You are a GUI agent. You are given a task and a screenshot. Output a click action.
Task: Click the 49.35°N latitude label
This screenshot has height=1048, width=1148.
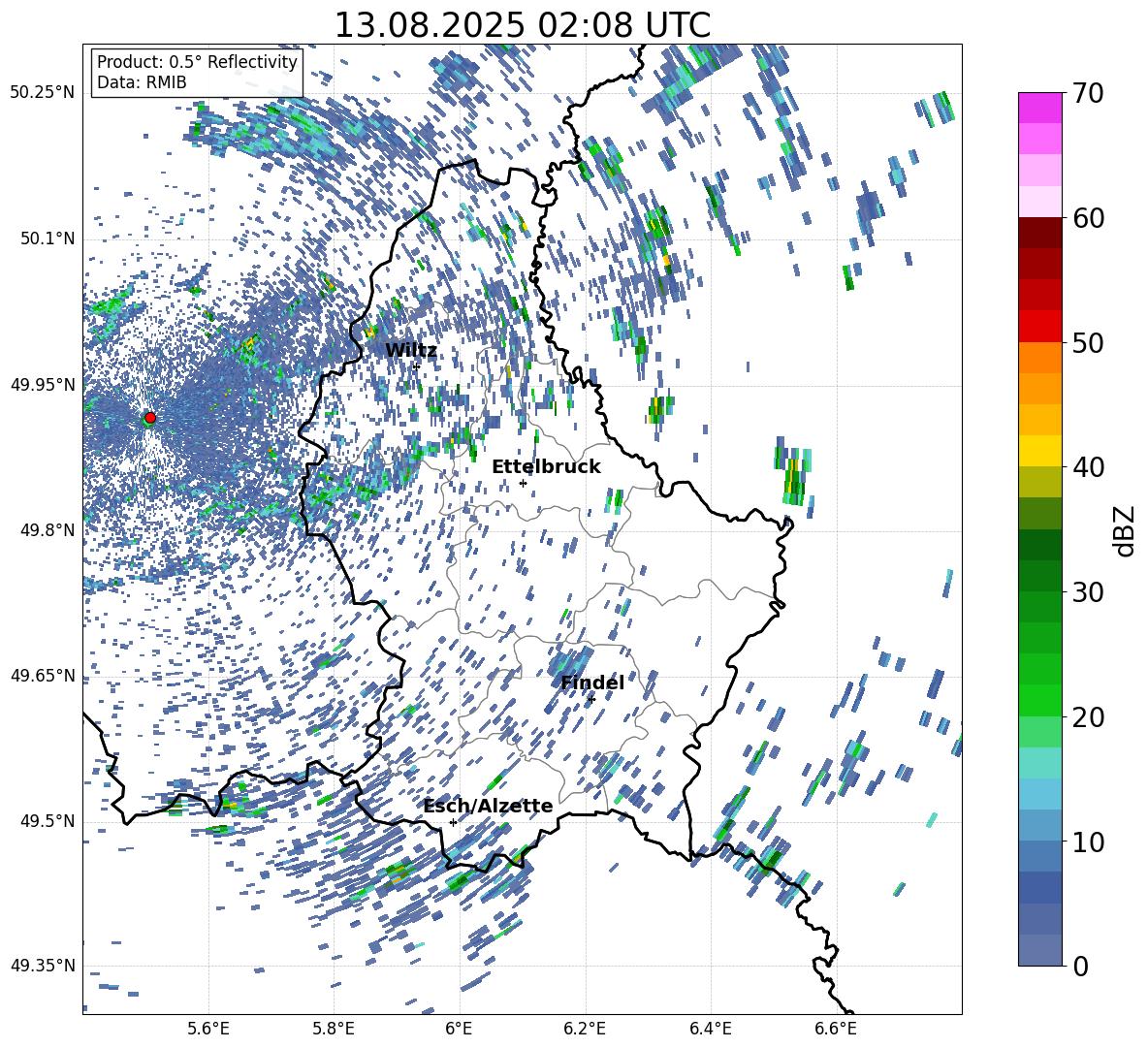[x=43, y=966]
